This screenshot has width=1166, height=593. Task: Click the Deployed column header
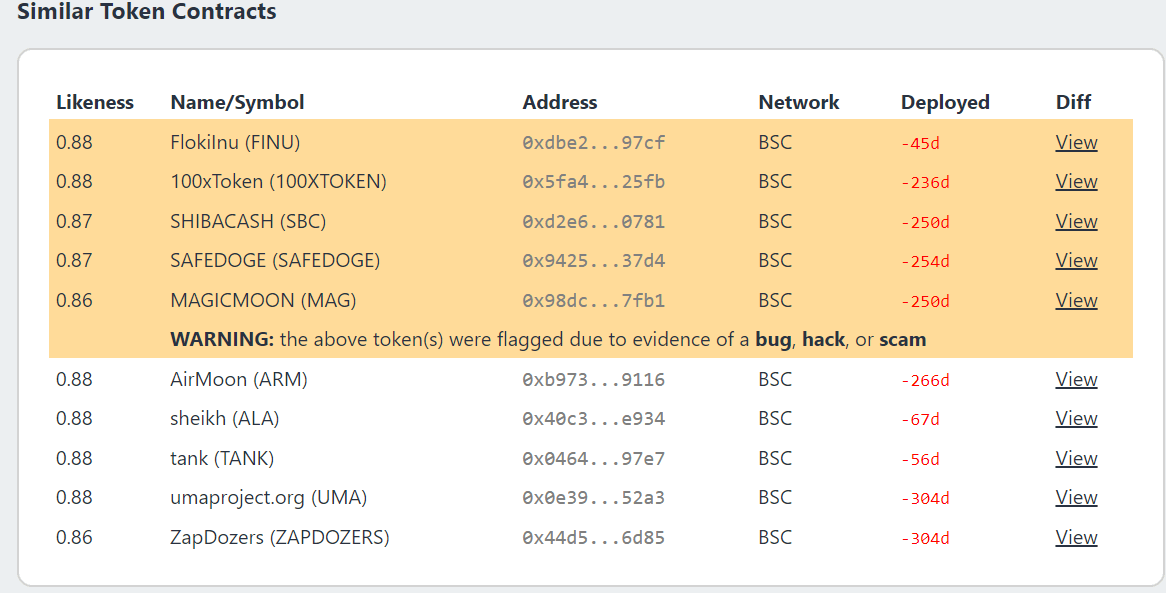coord(945,102)
